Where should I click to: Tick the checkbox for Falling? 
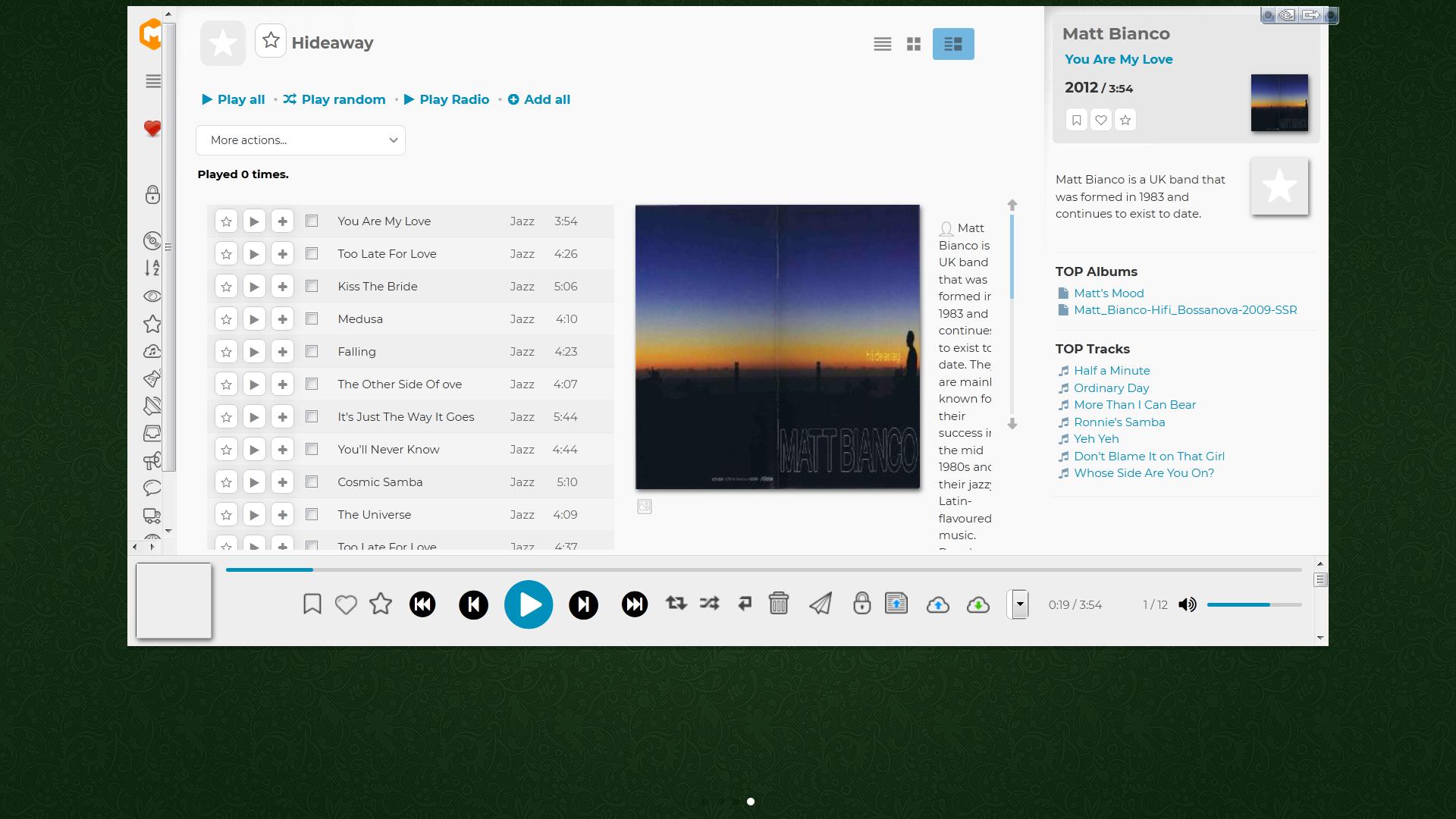pos(312,351)
